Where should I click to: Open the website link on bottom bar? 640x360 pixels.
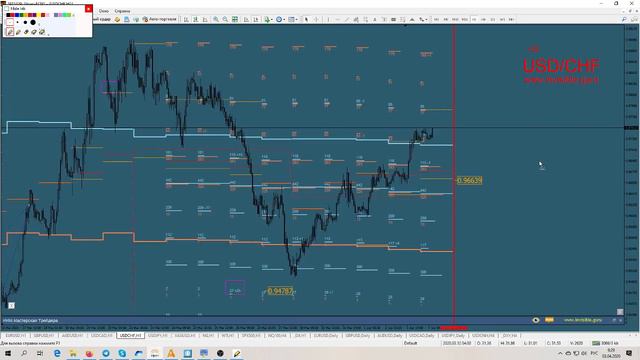pyautogui.click(x=582, y=320)
